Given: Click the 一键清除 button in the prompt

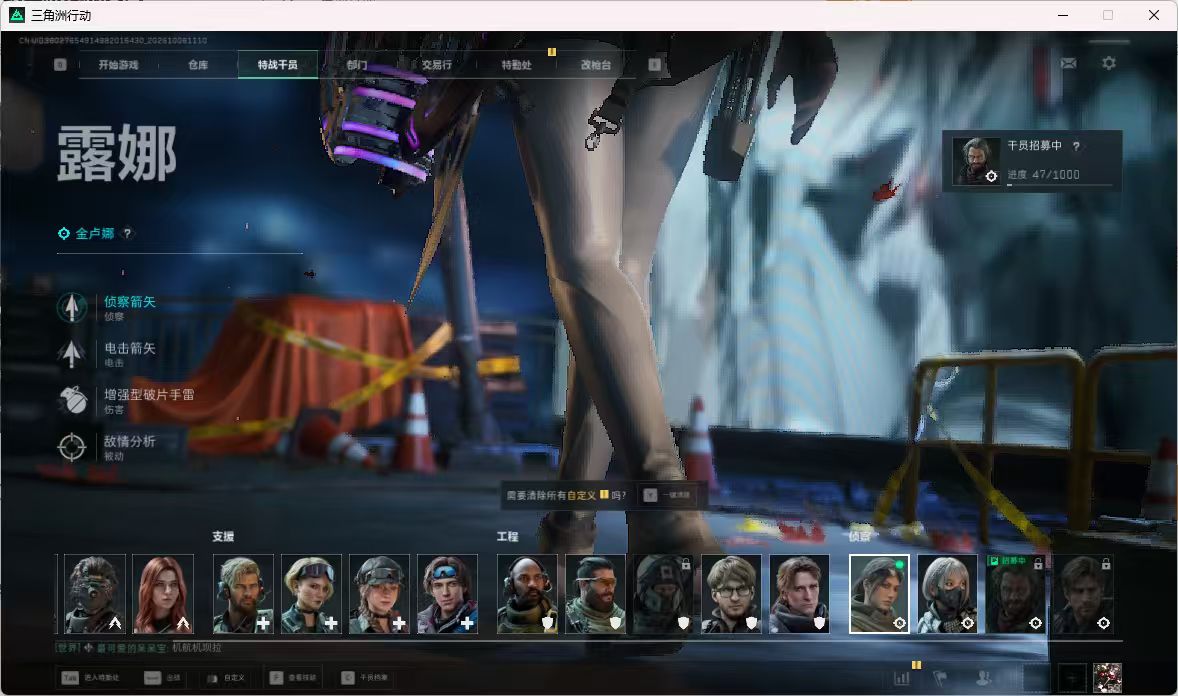Looking at the screenshot, I should point(668,495).
